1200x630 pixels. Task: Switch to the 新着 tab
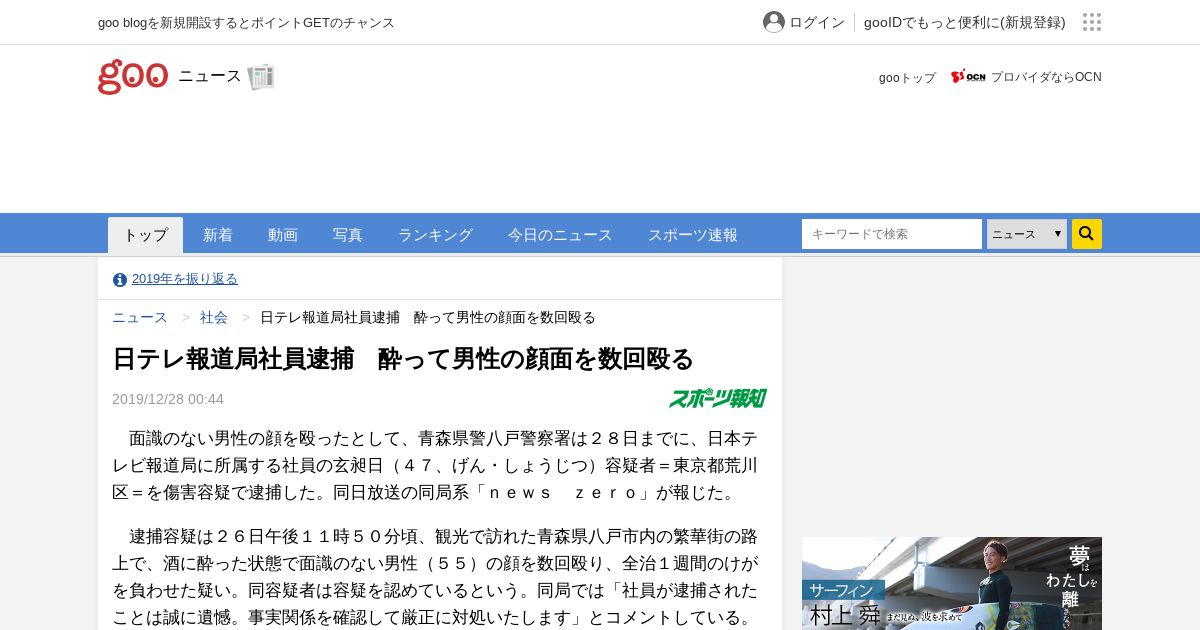pyautogui.click(x=218, y=235)
